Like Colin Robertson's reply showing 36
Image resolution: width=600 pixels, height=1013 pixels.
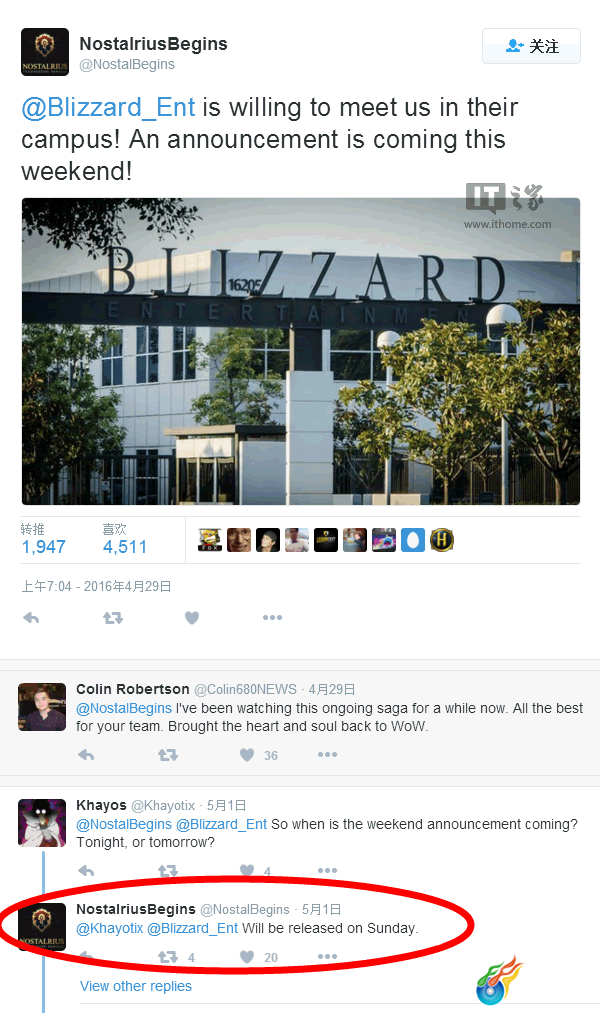tap(247, 755)
